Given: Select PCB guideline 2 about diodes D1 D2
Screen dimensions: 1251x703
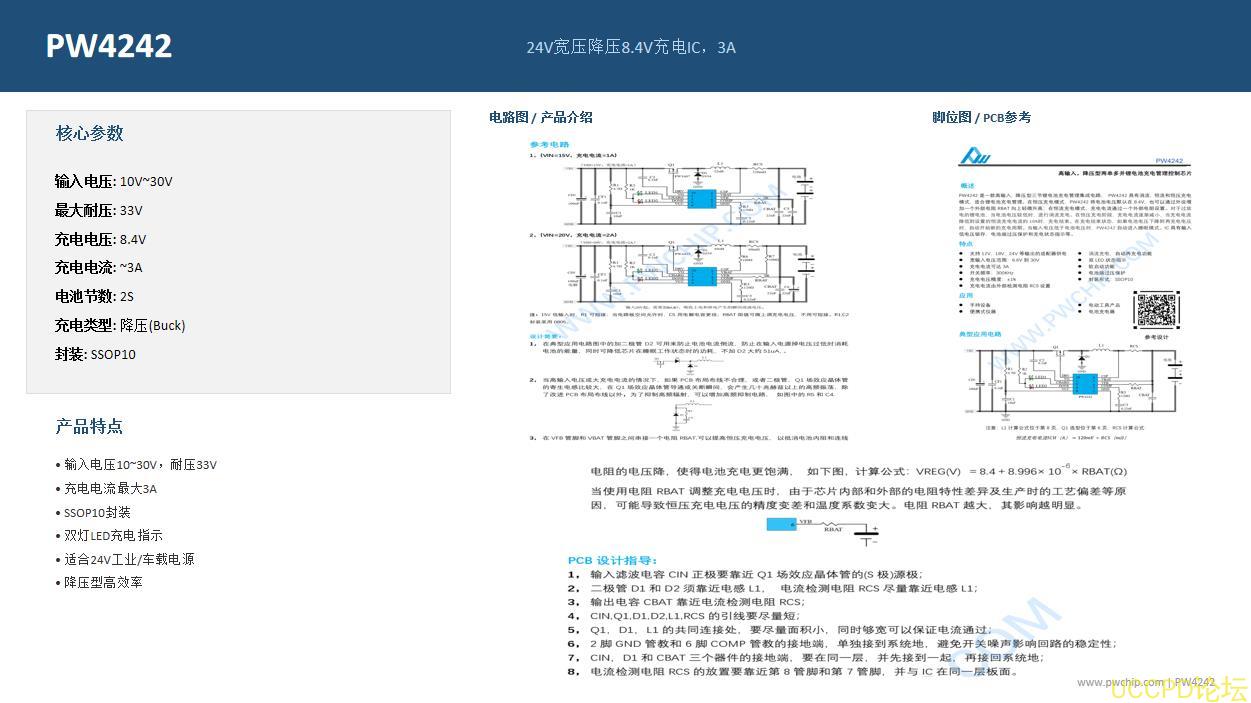Looking at the screenshot, I should click(x=773, y=588).
